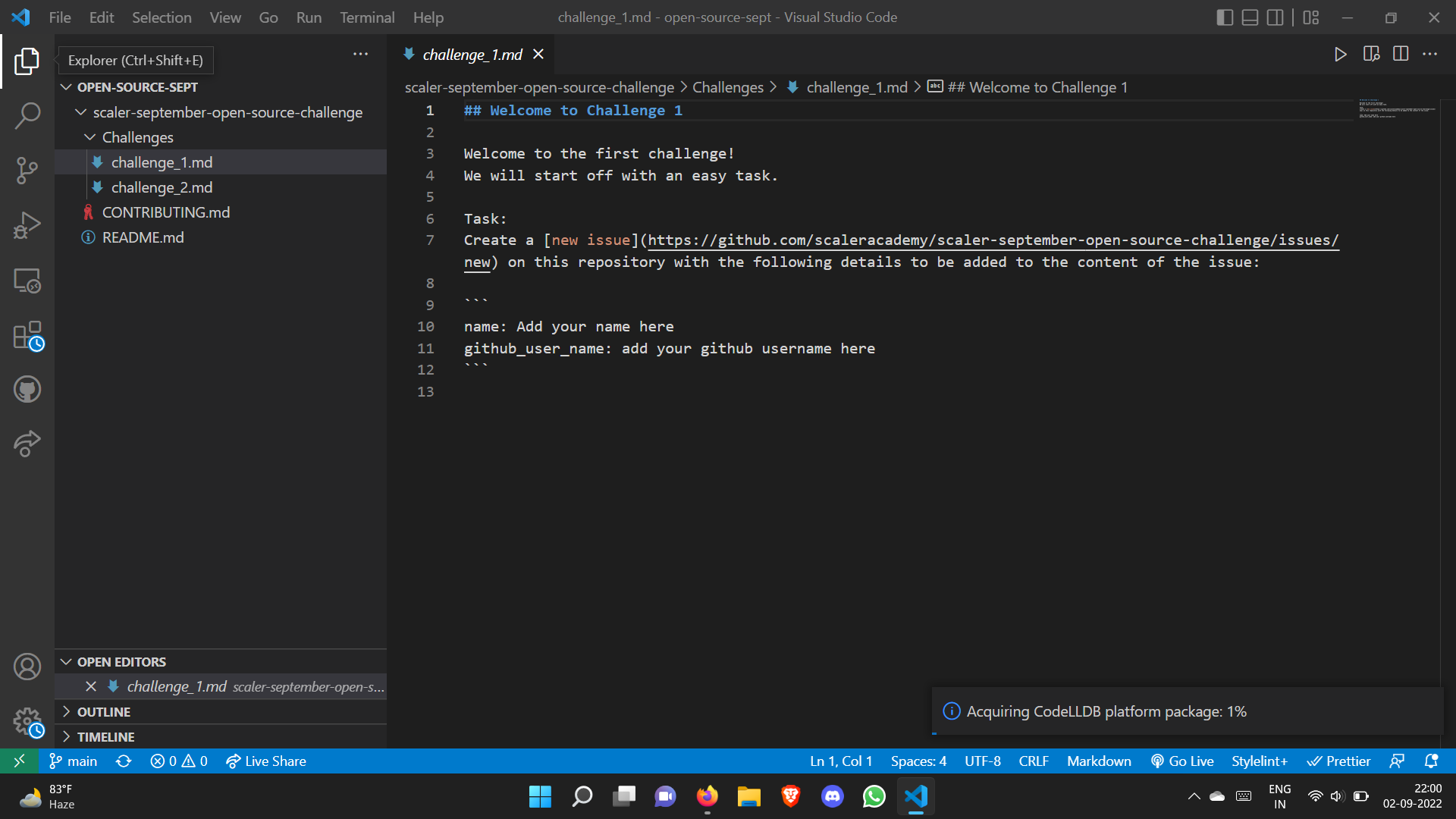Open the Run and Debug panel
The width and height of the screenshot is (1456, 819).
click(27, 224)
